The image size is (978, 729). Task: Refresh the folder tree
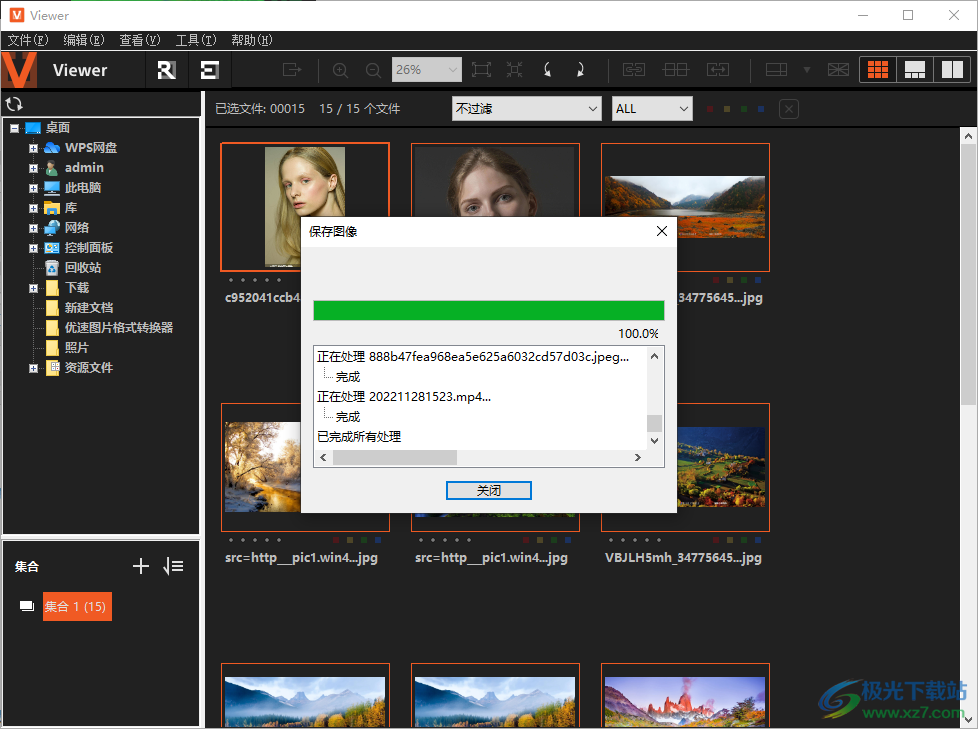point(14,104)
